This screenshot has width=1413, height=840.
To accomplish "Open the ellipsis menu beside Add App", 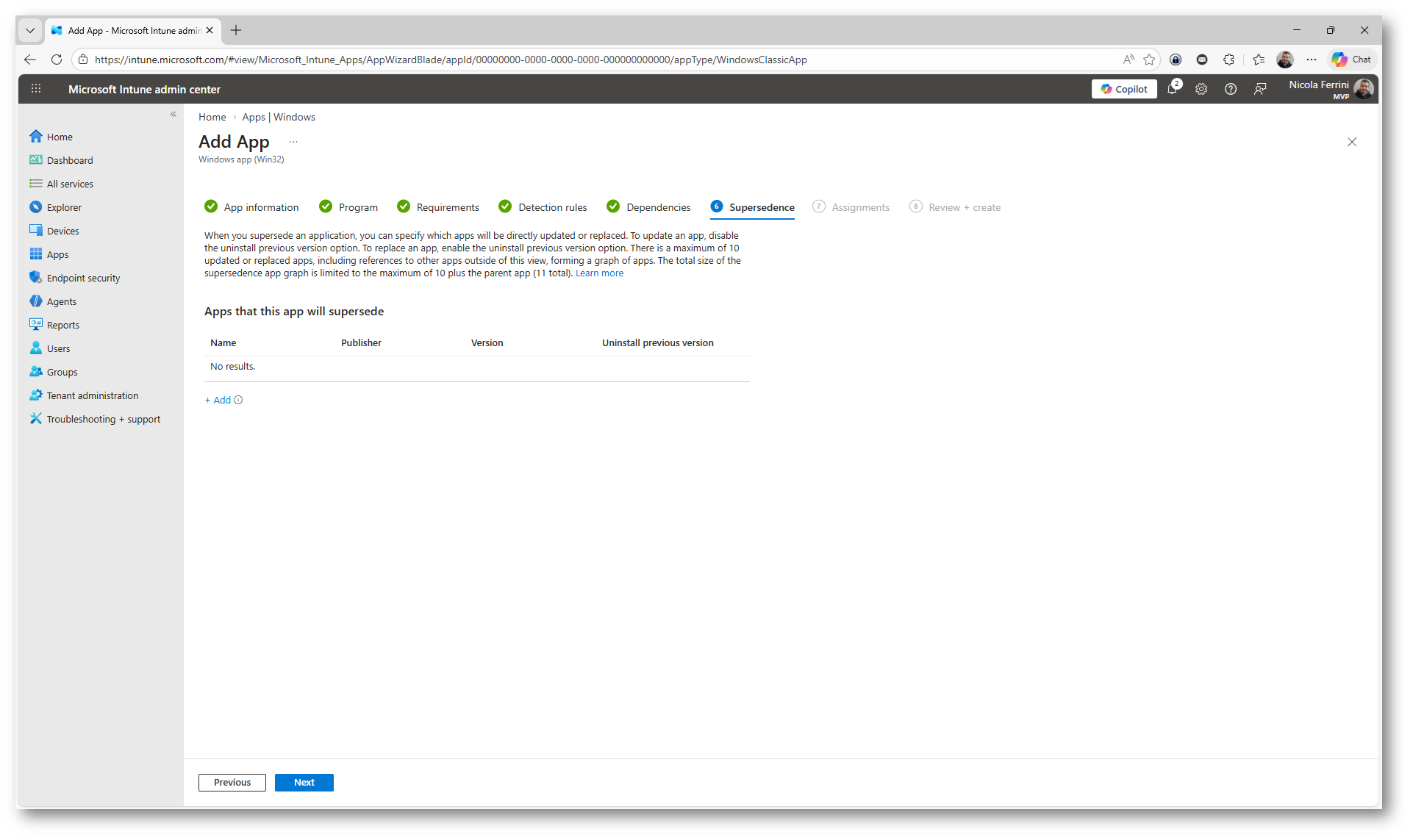I will coord(293,142).
